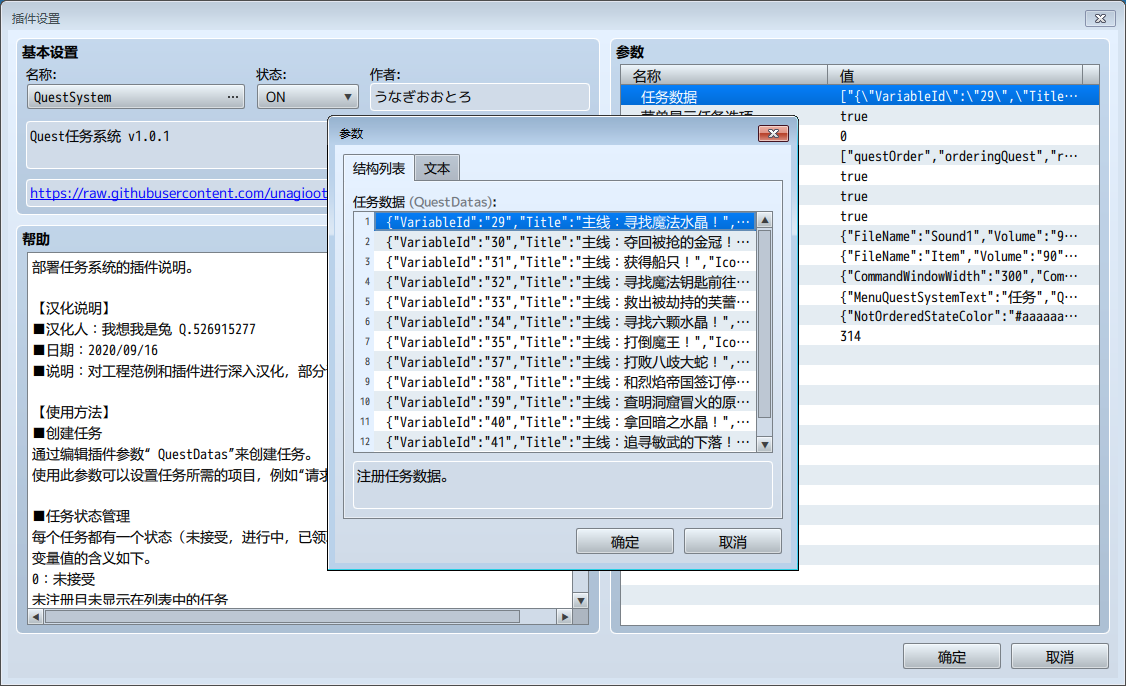This screenshot has height=686, width=1126.
Task: Click 确定 in the 参数 dialog
Action: 624,542
